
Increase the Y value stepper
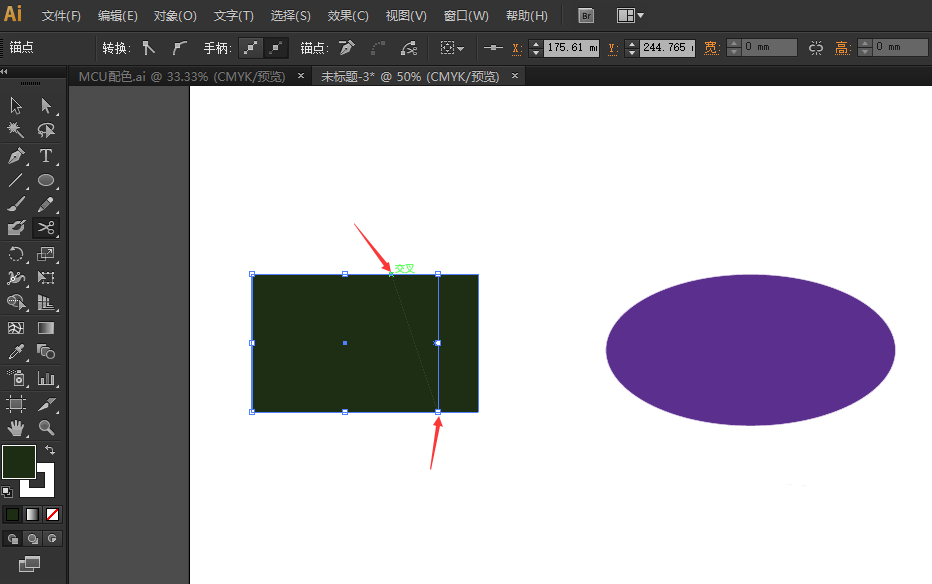click(632, 43)
